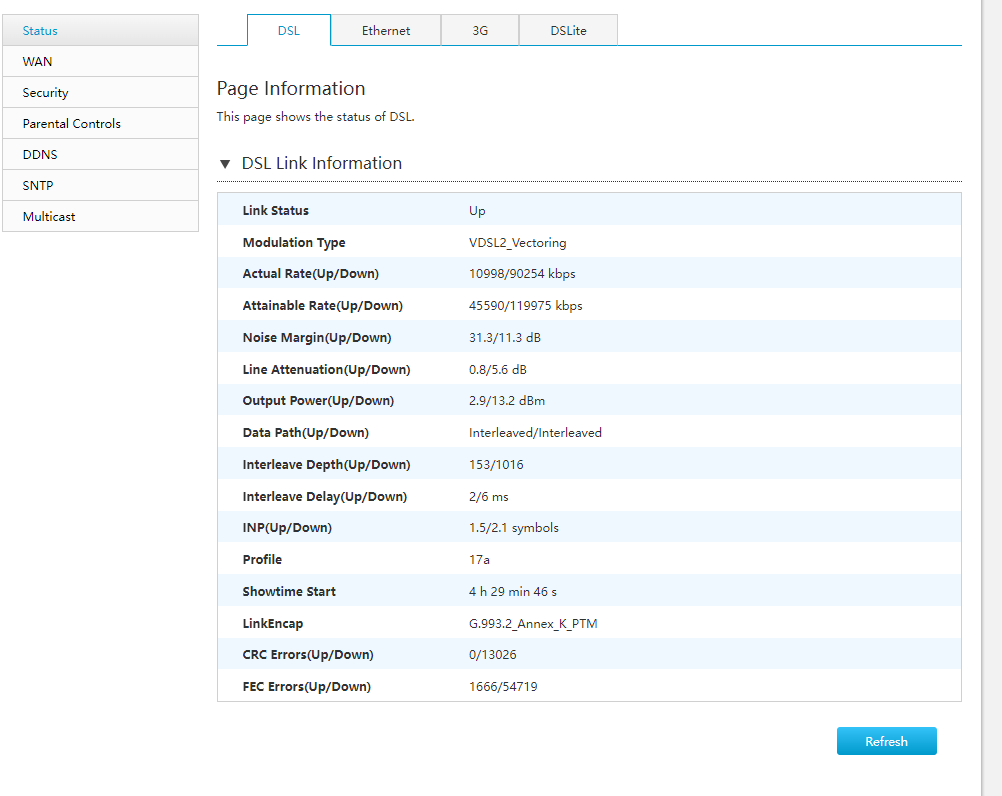1002x796 pixels.
Task: Click the 'Interleave Depth(Up/Down)' label
Action: pos(327,464)
